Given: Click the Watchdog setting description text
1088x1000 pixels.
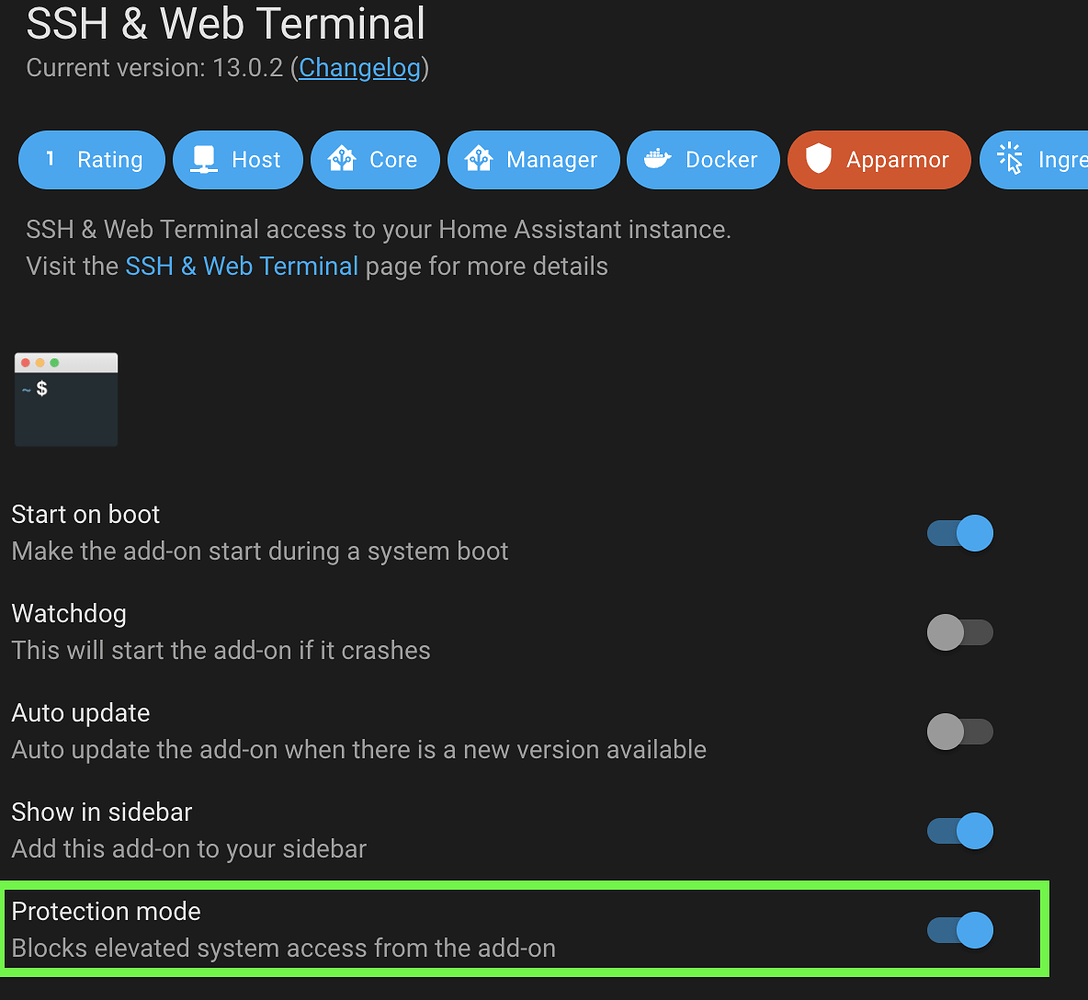Looking at the screenshot, I should 221,650.
